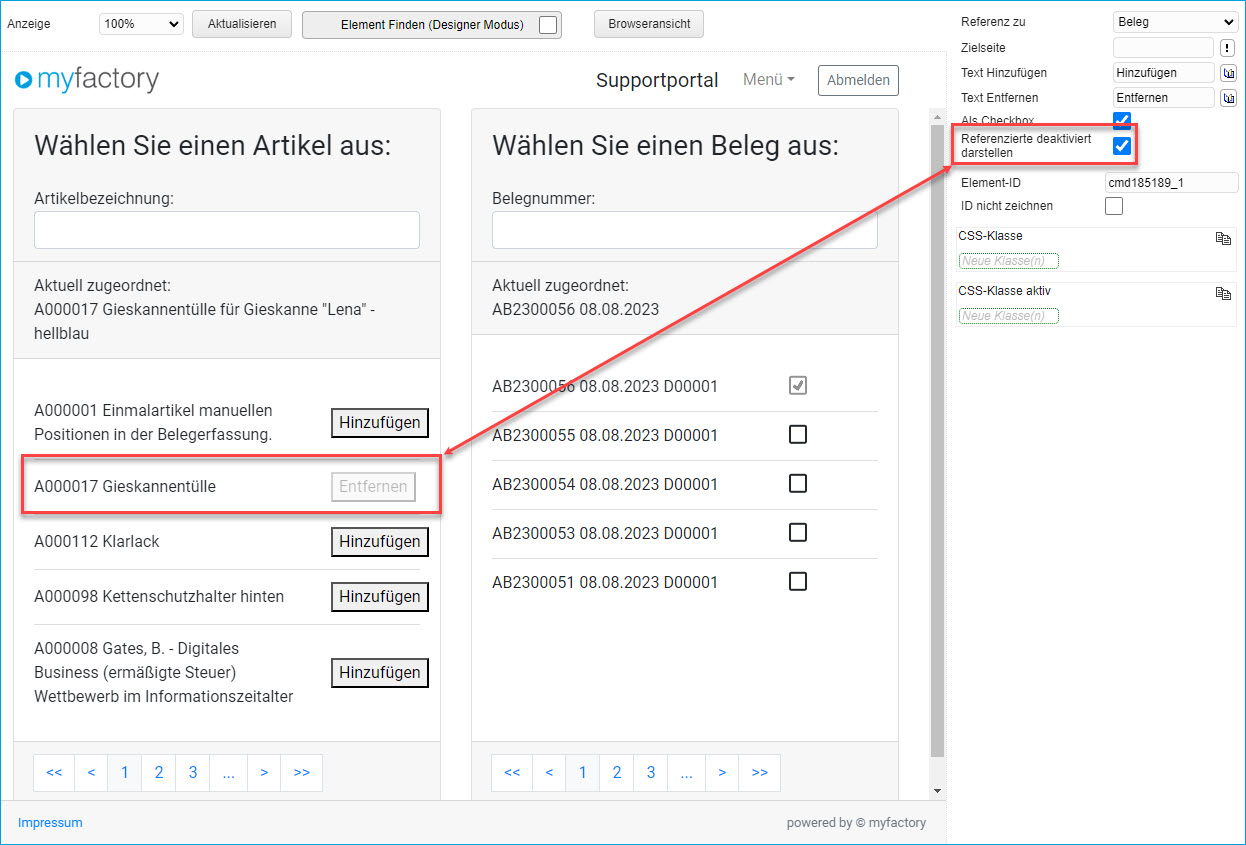Open translation icon next to Text Hinzufügen
Viewport: 1246px width, 845px height.
(x=1228, y=73)
